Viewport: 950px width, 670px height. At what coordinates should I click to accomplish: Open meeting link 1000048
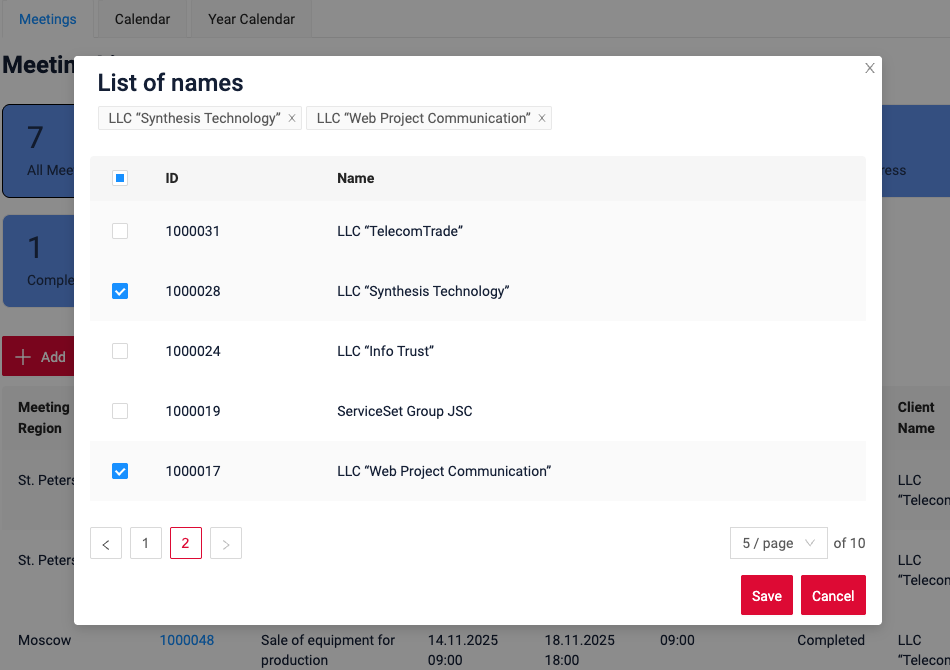point(187,640)
